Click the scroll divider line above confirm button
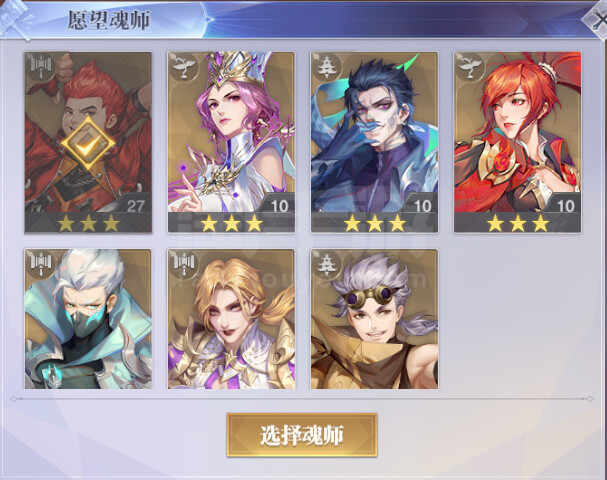Screen dimensions: 607x480 302,398
